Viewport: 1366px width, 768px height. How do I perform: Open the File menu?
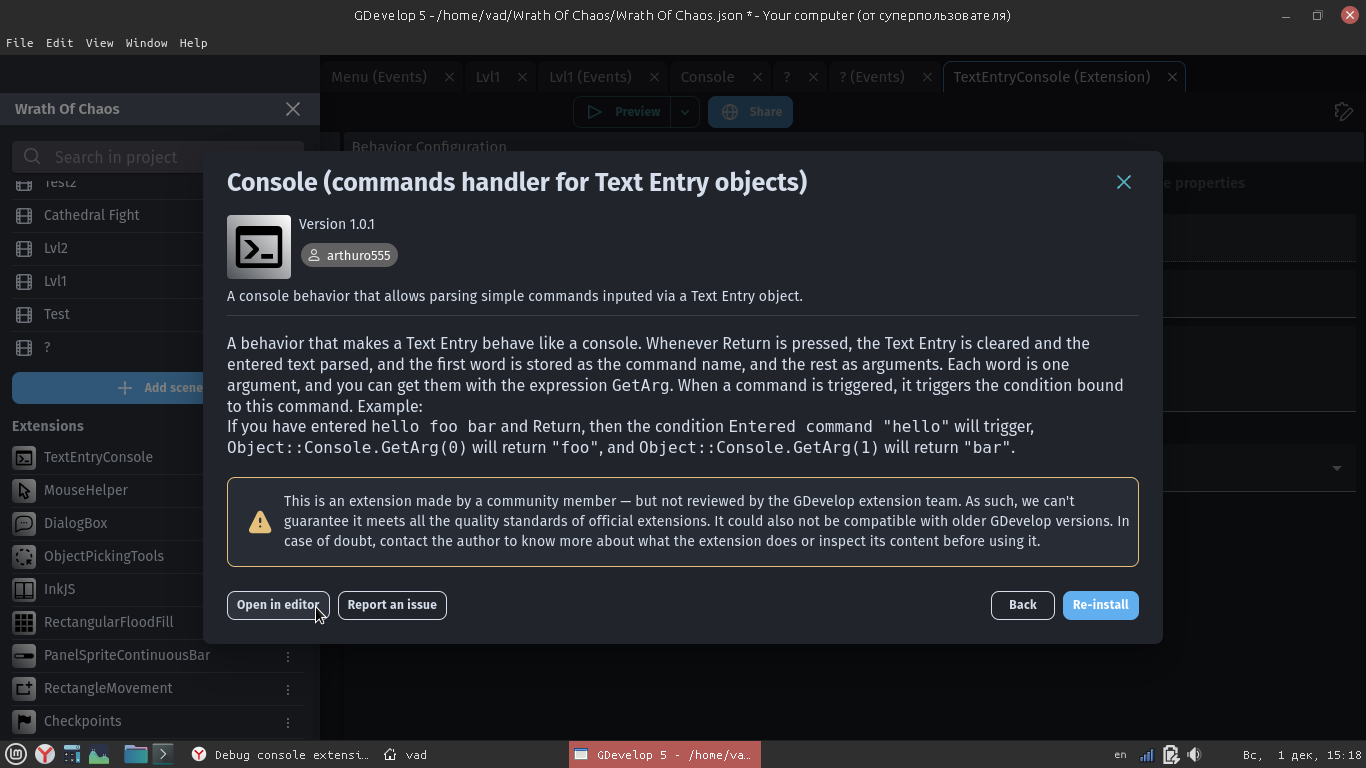tap(19, 43)
